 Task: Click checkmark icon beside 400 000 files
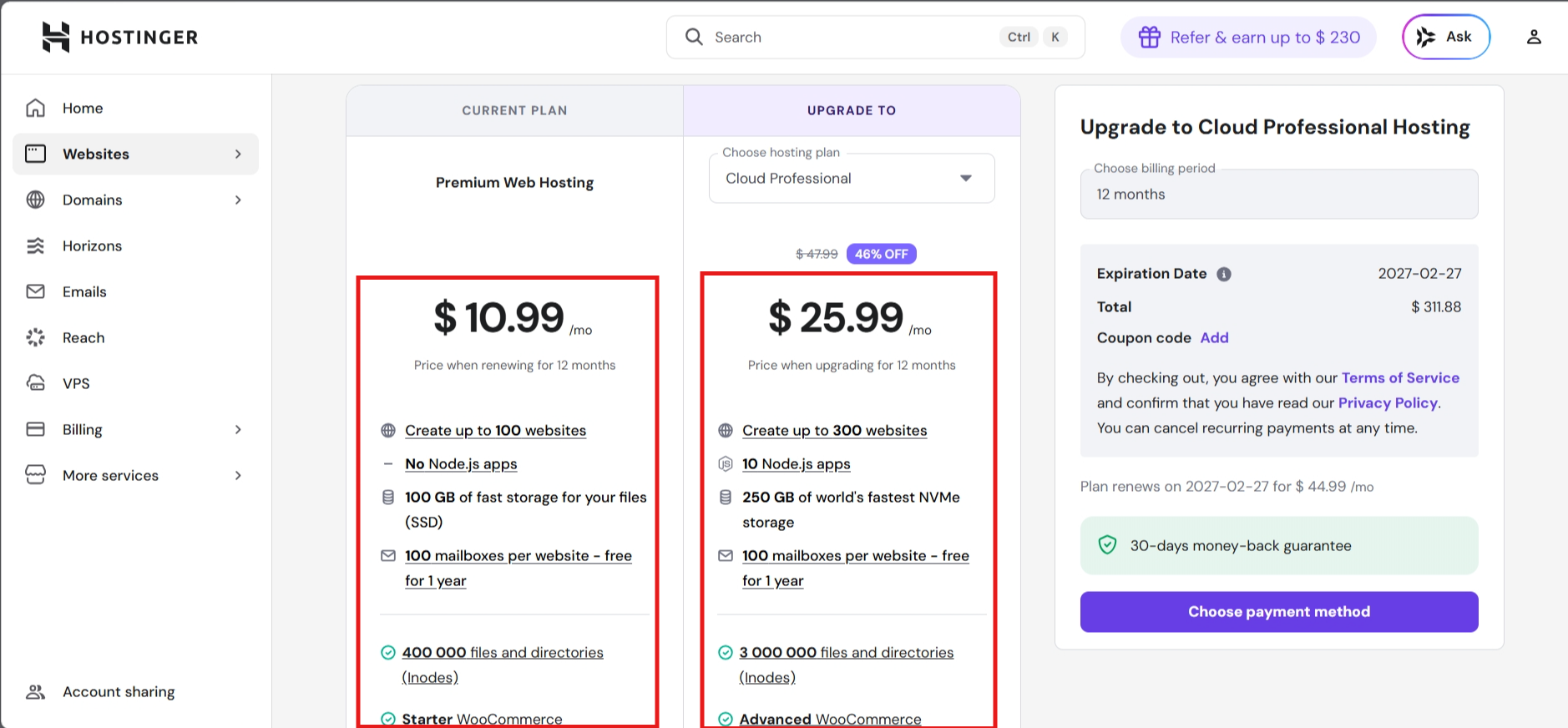click(x=388, y=653)
